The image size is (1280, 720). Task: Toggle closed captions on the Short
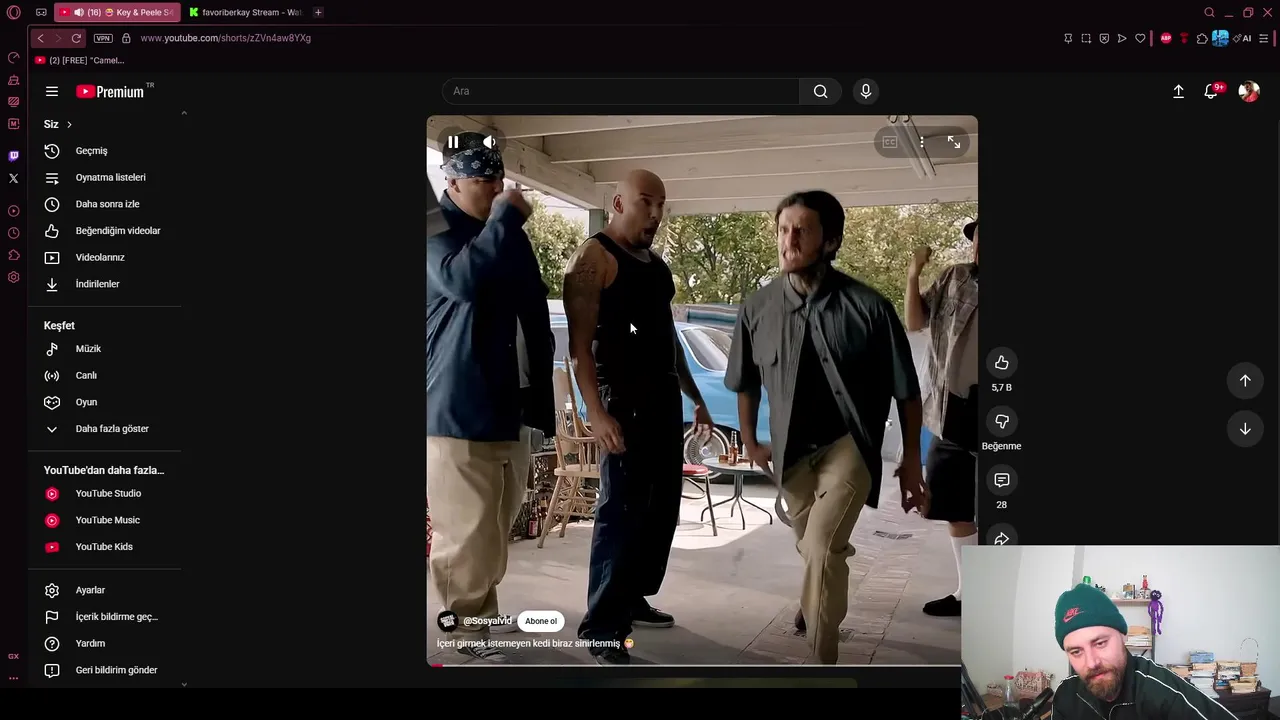(x=889, y=143)
